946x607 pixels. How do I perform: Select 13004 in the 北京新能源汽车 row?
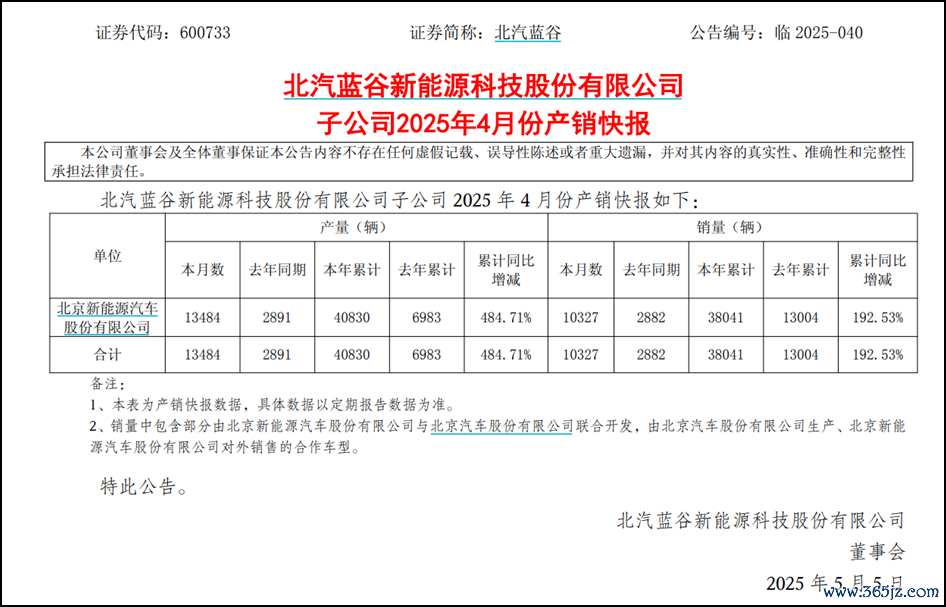pos(801,317)
